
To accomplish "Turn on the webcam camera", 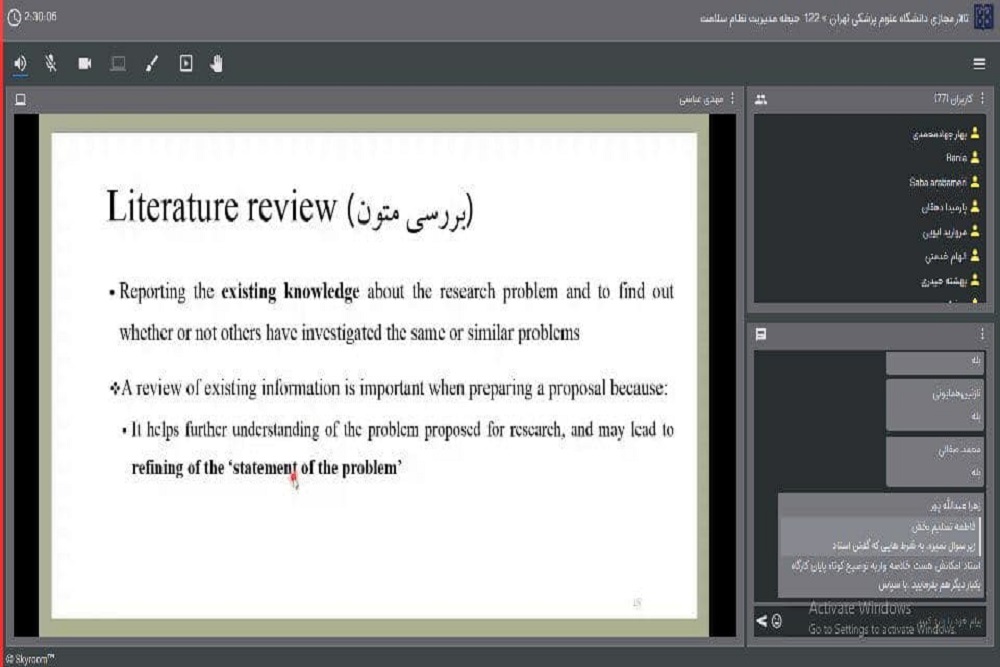I will click(85, 64).
